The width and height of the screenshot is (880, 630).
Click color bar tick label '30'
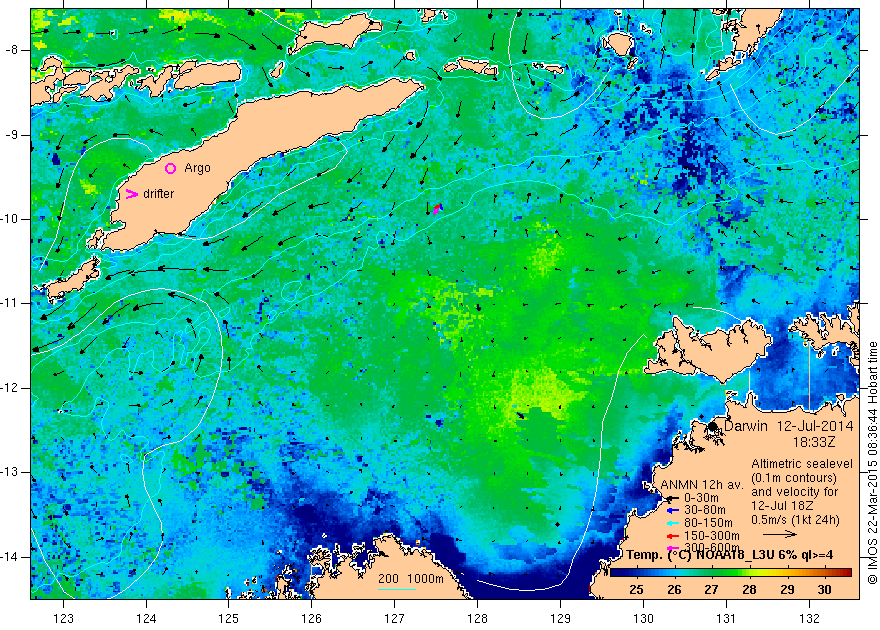coord(824,590)
